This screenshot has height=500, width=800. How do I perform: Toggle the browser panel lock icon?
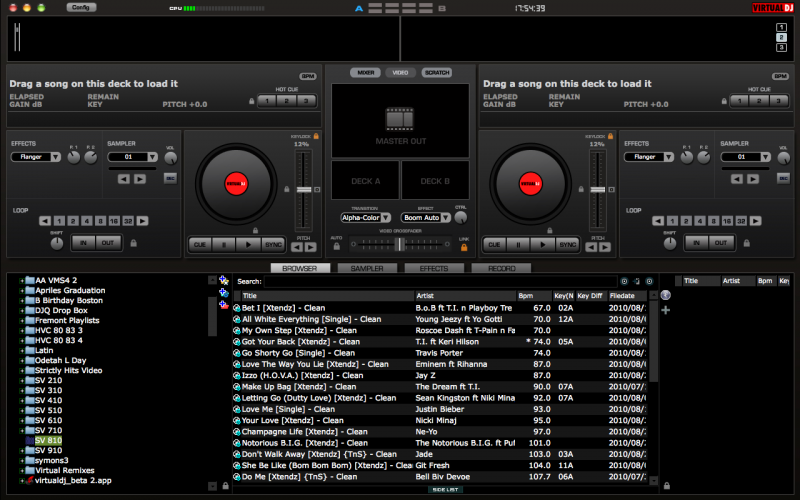tap(226, 486)
